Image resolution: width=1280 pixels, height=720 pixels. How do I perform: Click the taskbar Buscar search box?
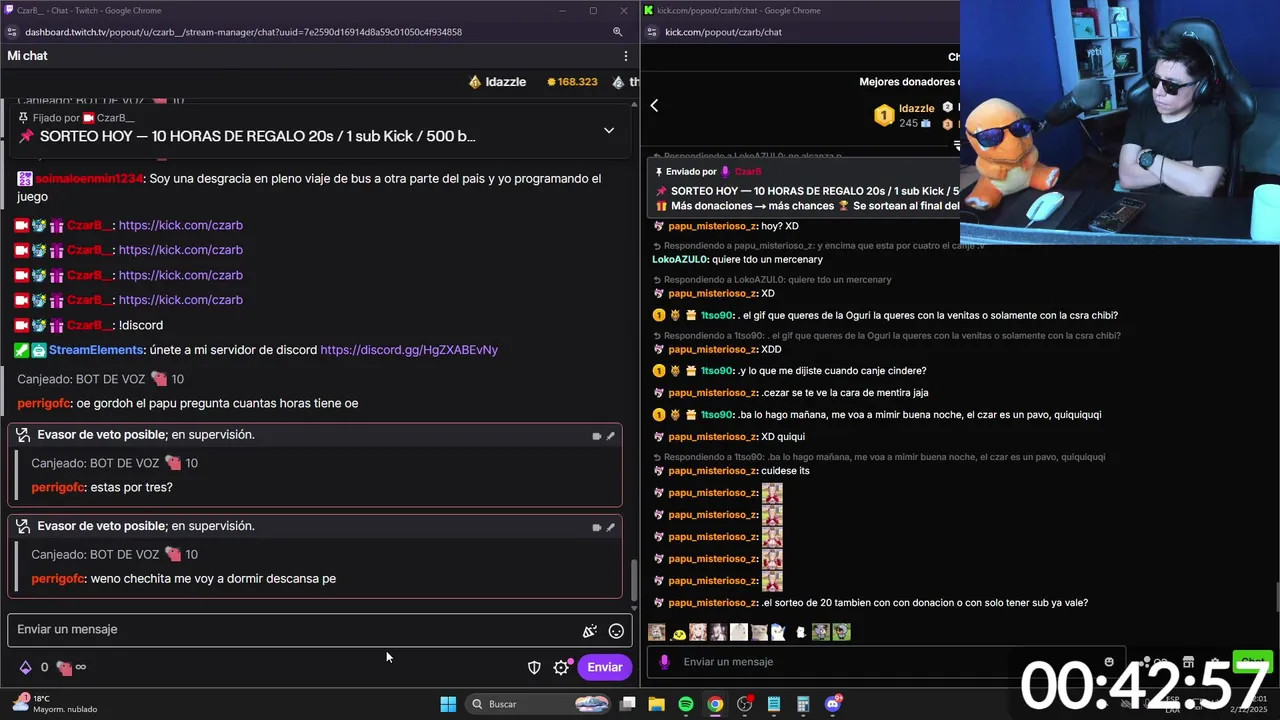tap(538, 704)
